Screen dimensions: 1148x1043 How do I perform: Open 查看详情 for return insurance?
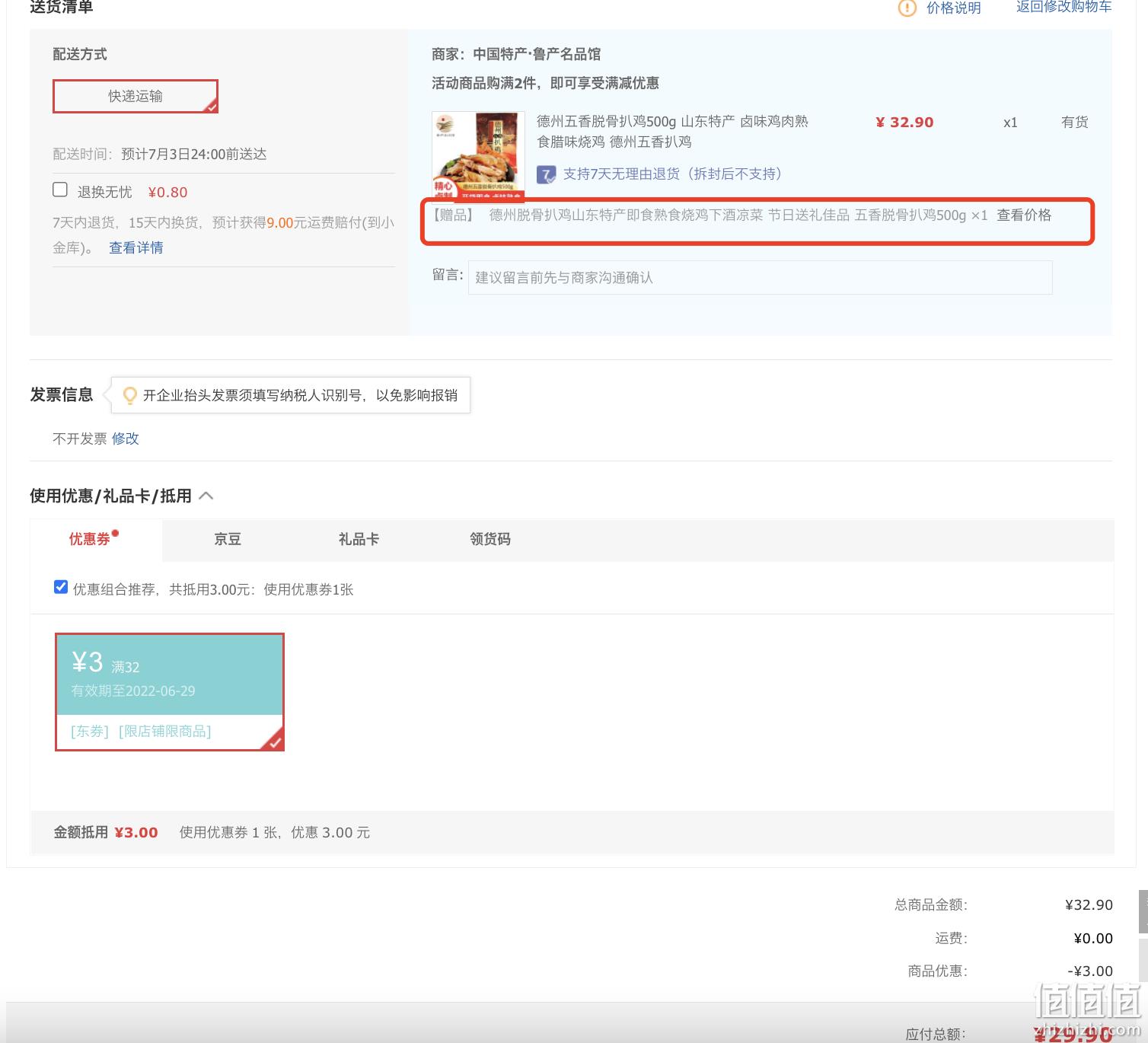(x=136, y=247)
